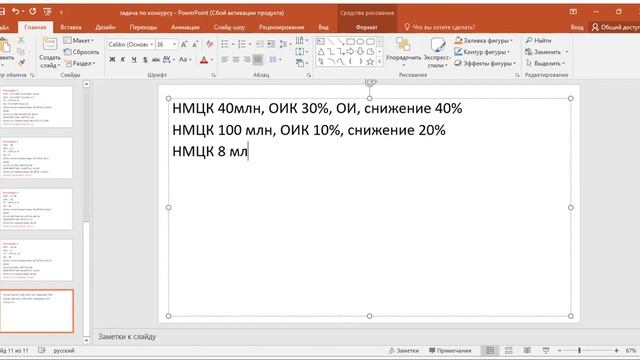Toggle Underline (Ч) formatting
This screenshot has height=360, width=640.
click(134, 60)
